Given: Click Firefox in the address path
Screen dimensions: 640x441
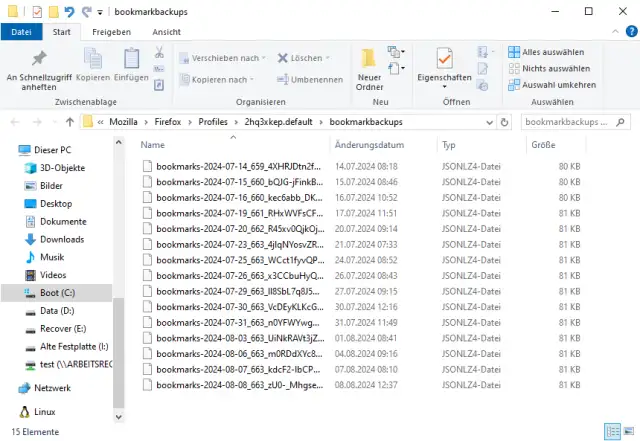Looking at the screenshot, I should click(168, 122).
